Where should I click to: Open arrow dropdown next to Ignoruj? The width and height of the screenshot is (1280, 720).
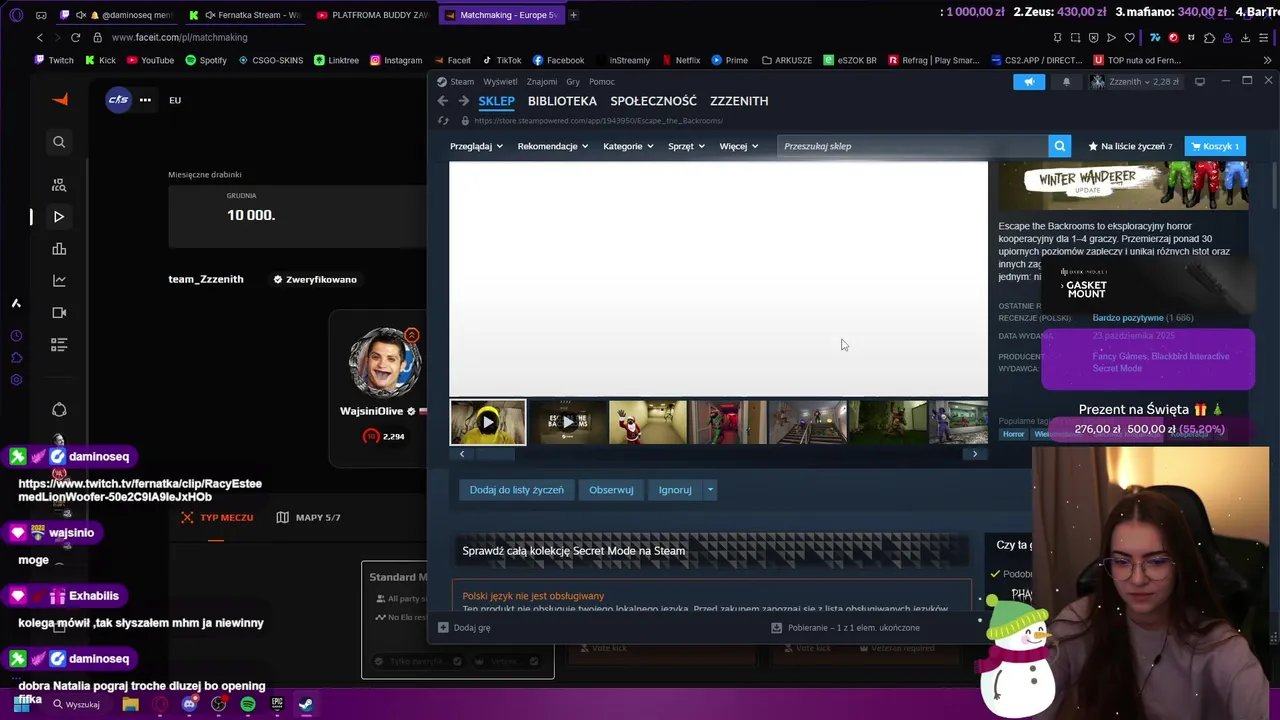pyautogui.click(x=710, y=490)
